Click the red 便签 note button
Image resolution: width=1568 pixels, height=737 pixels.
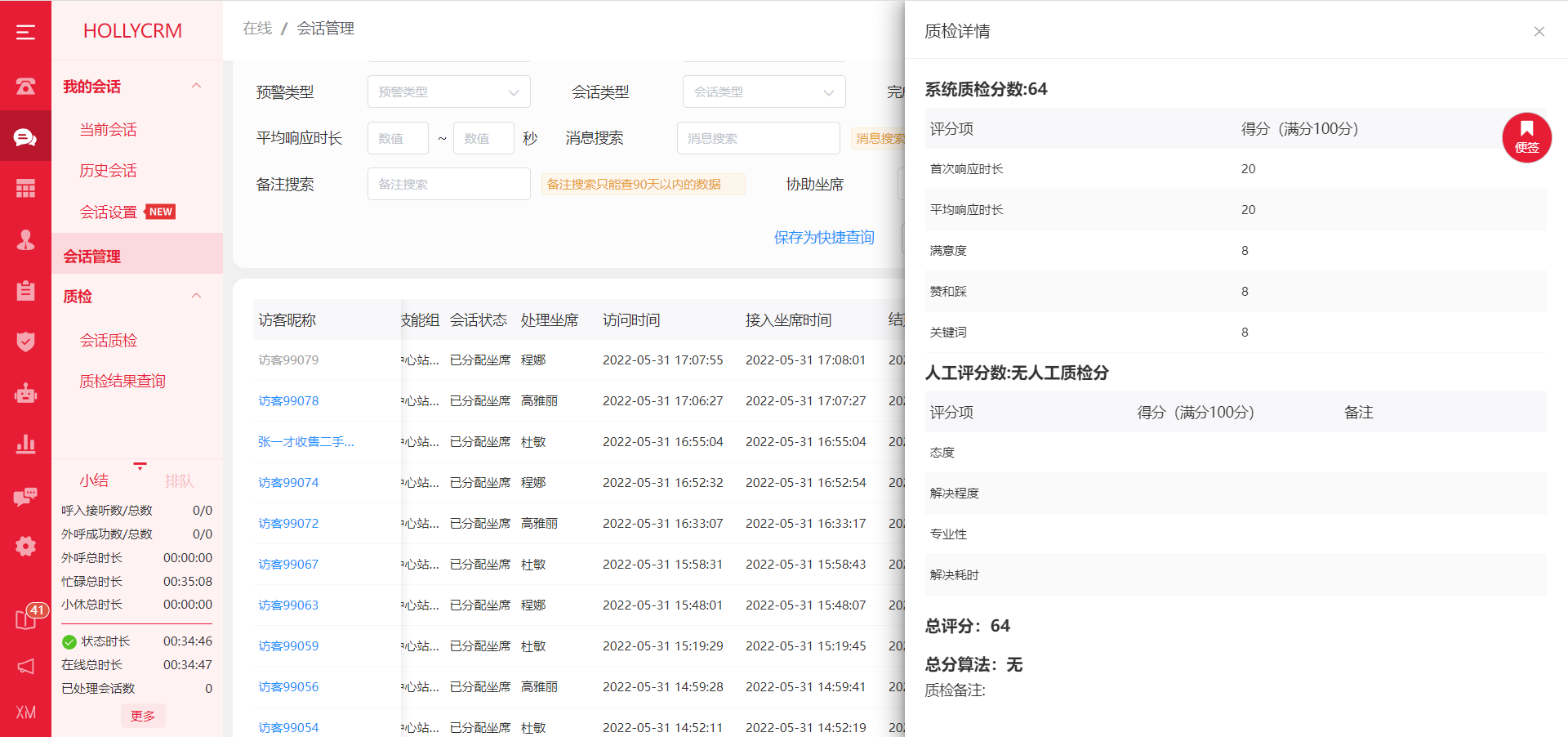1526,137
